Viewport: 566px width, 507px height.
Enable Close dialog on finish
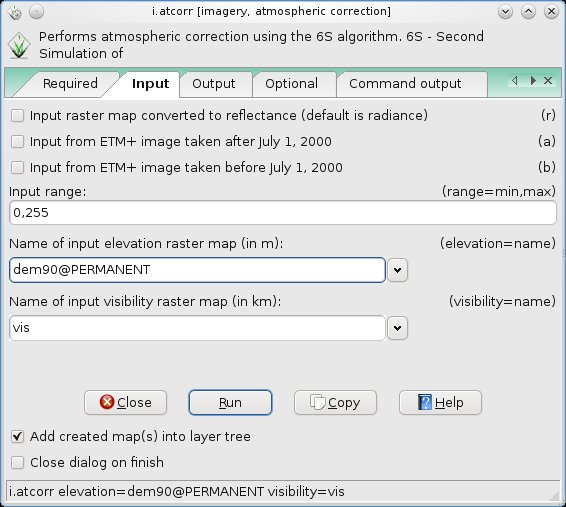17,463
